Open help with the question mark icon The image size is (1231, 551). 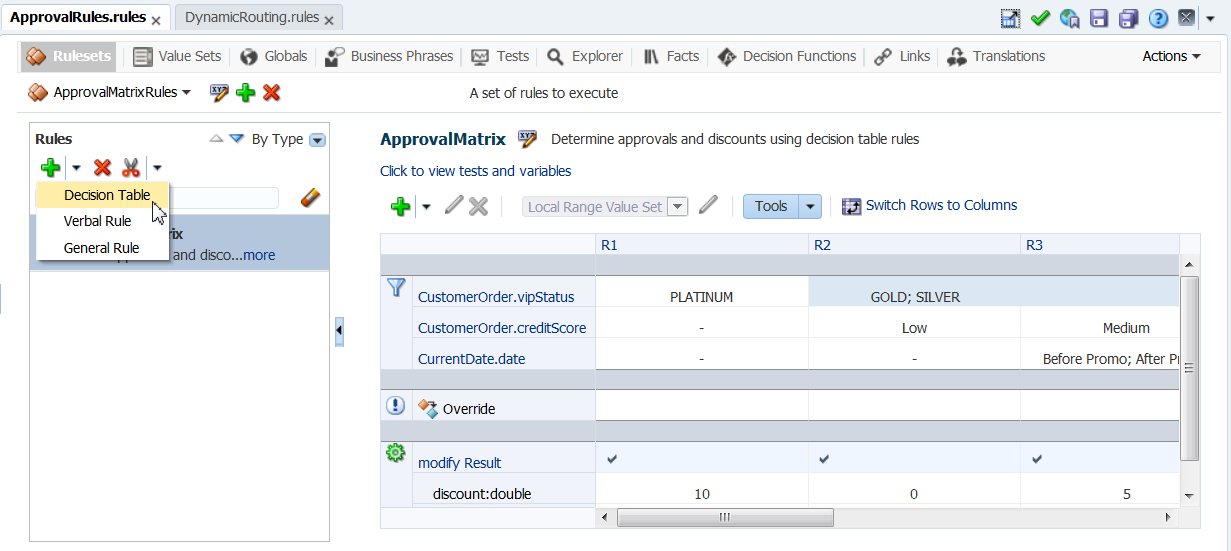[x=1158, y=18]
